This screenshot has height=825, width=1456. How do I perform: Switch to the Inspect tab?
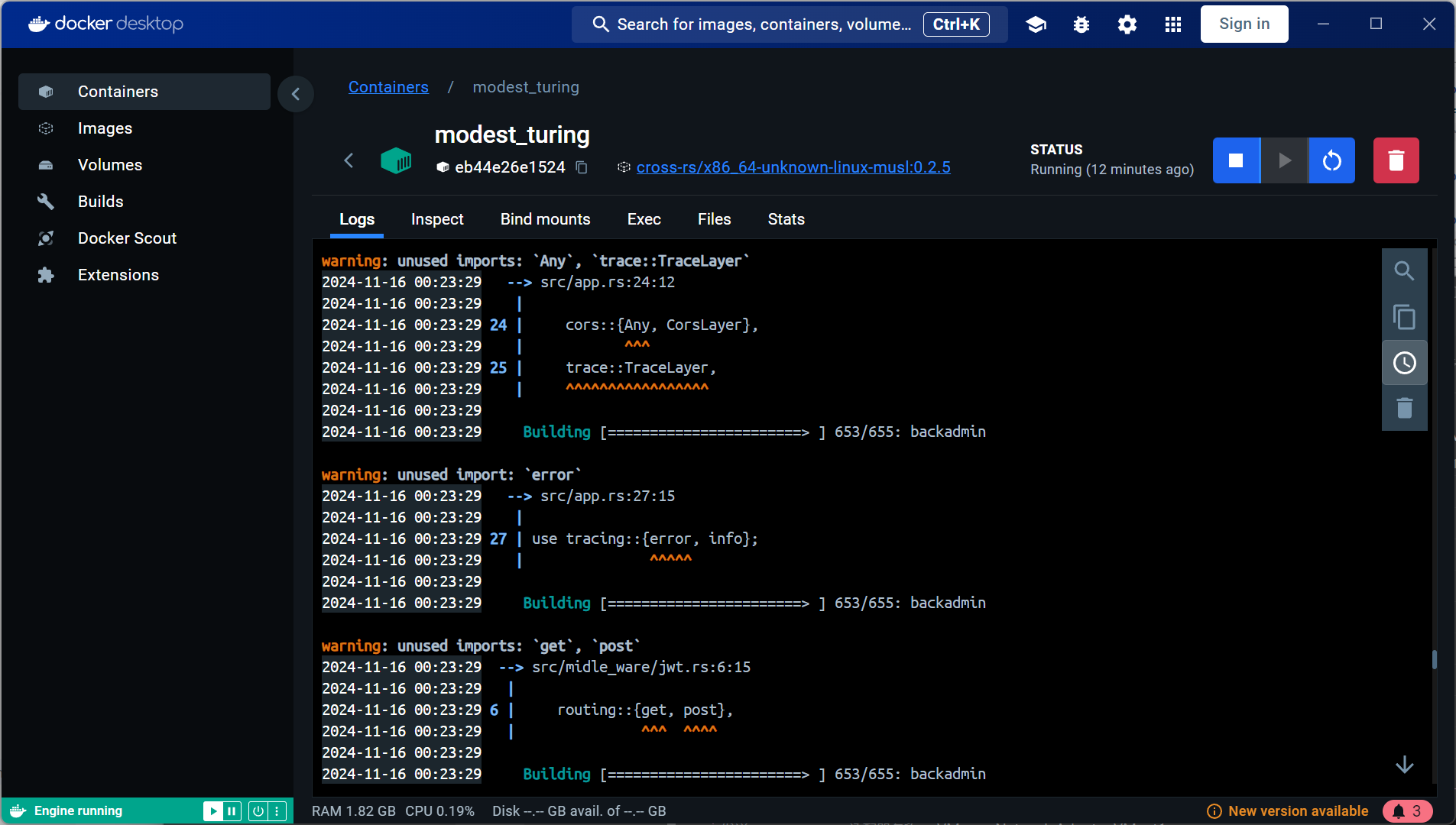[437, 219]
